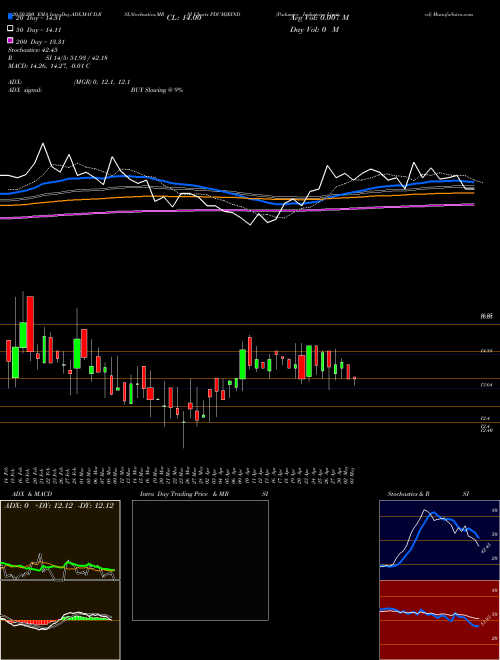Open the blue Stochastics chart panel
Viewport: 500px width, 660px height.
coord(439,540)
